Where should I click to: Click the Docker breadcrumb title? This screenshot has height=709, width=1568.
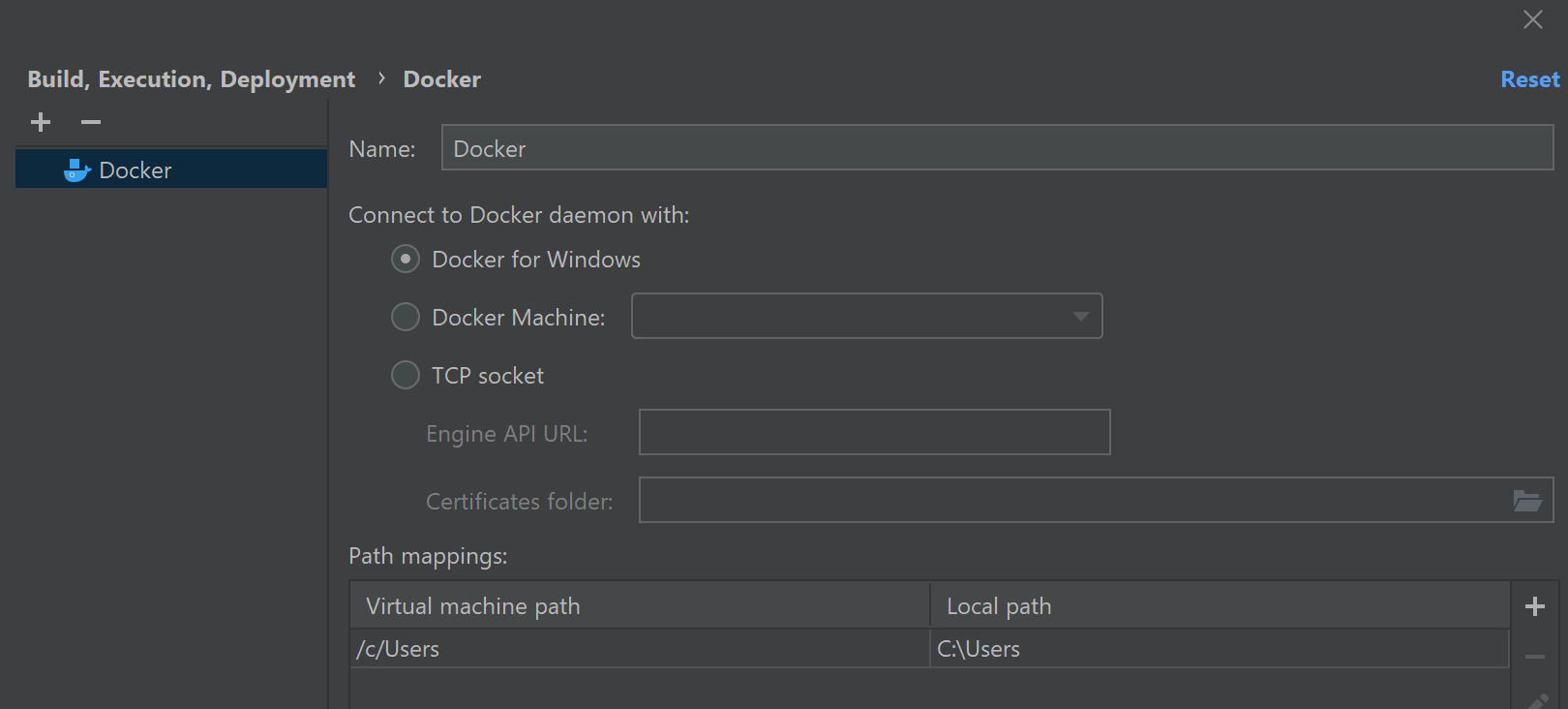(442, 79)
